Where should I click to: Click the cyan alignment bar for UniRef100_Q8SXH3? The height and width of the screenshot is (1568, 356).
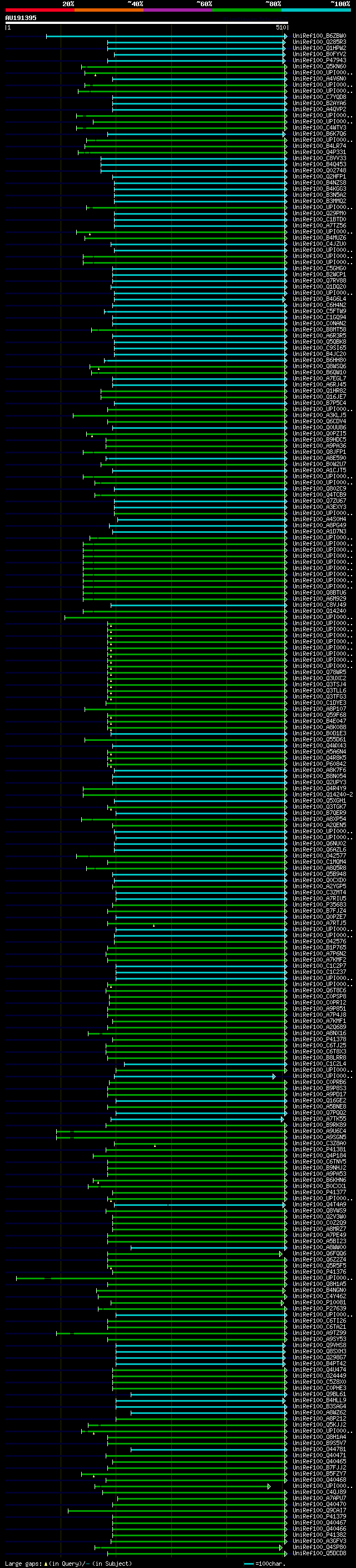(x=201, y=1351)
